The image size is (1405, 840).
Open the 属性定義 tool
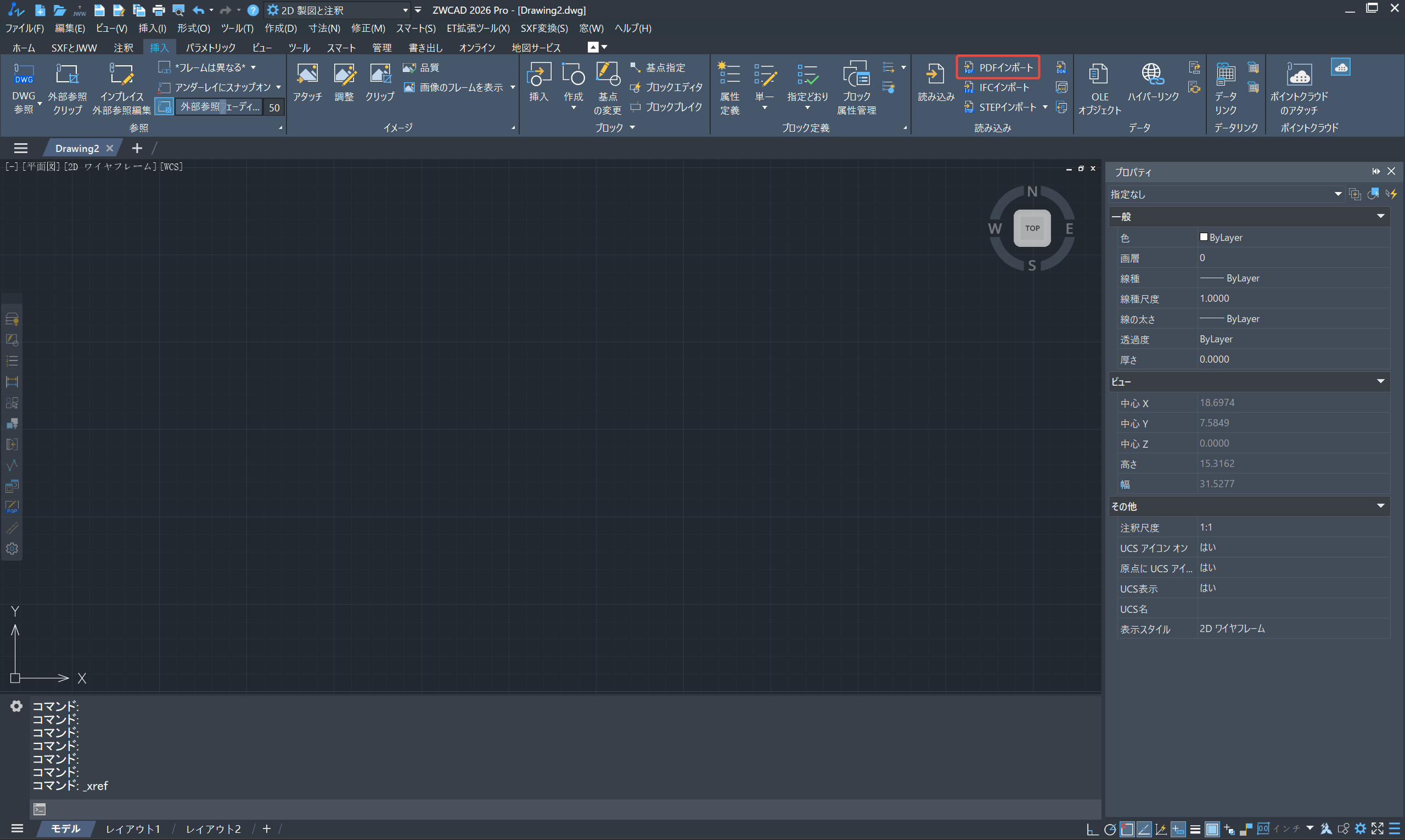click(x=730, y=88)
